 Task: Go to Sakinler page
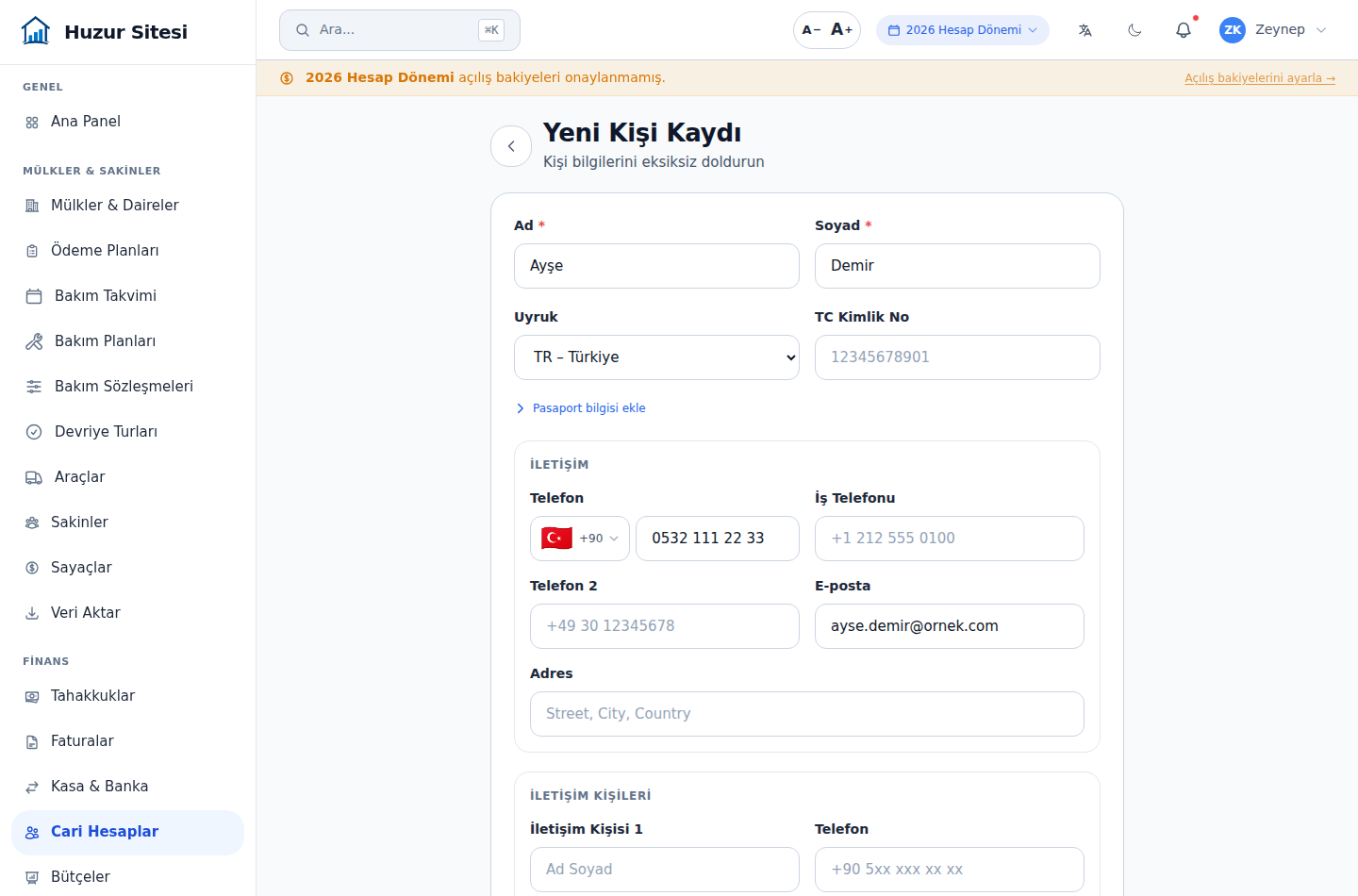coord(127,523)
